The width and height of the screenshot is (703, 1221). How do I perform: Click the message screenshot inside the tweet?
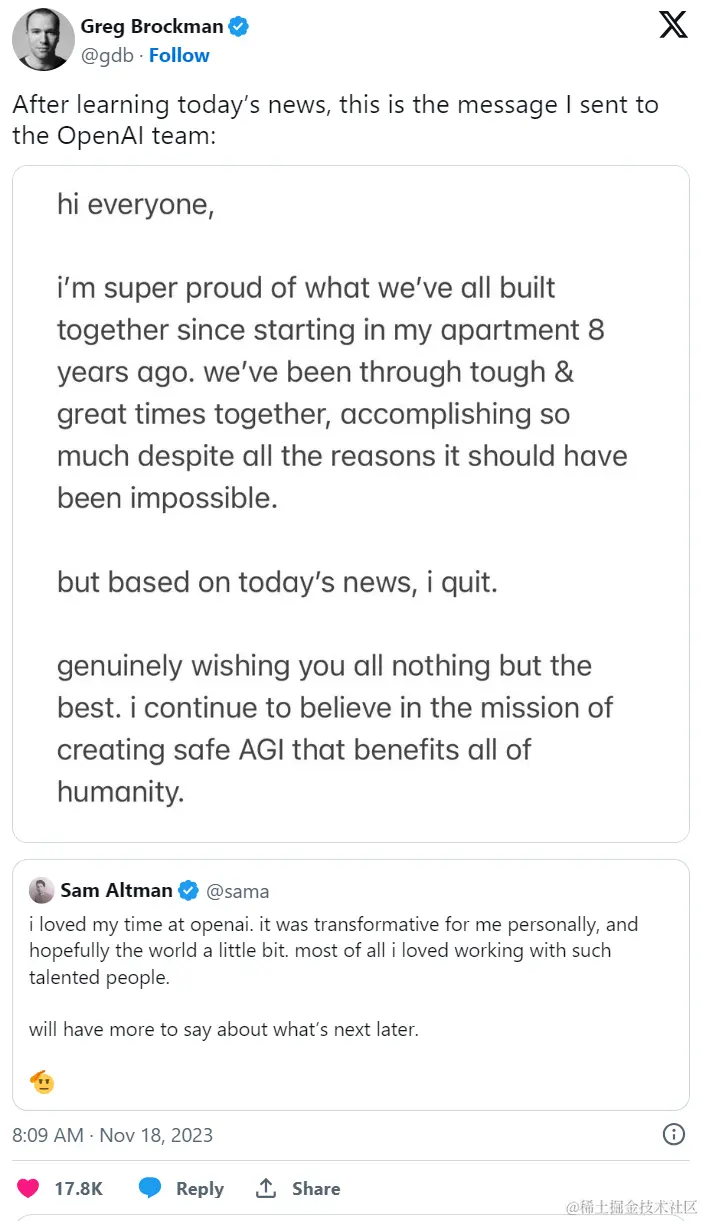tap(351, 505)
